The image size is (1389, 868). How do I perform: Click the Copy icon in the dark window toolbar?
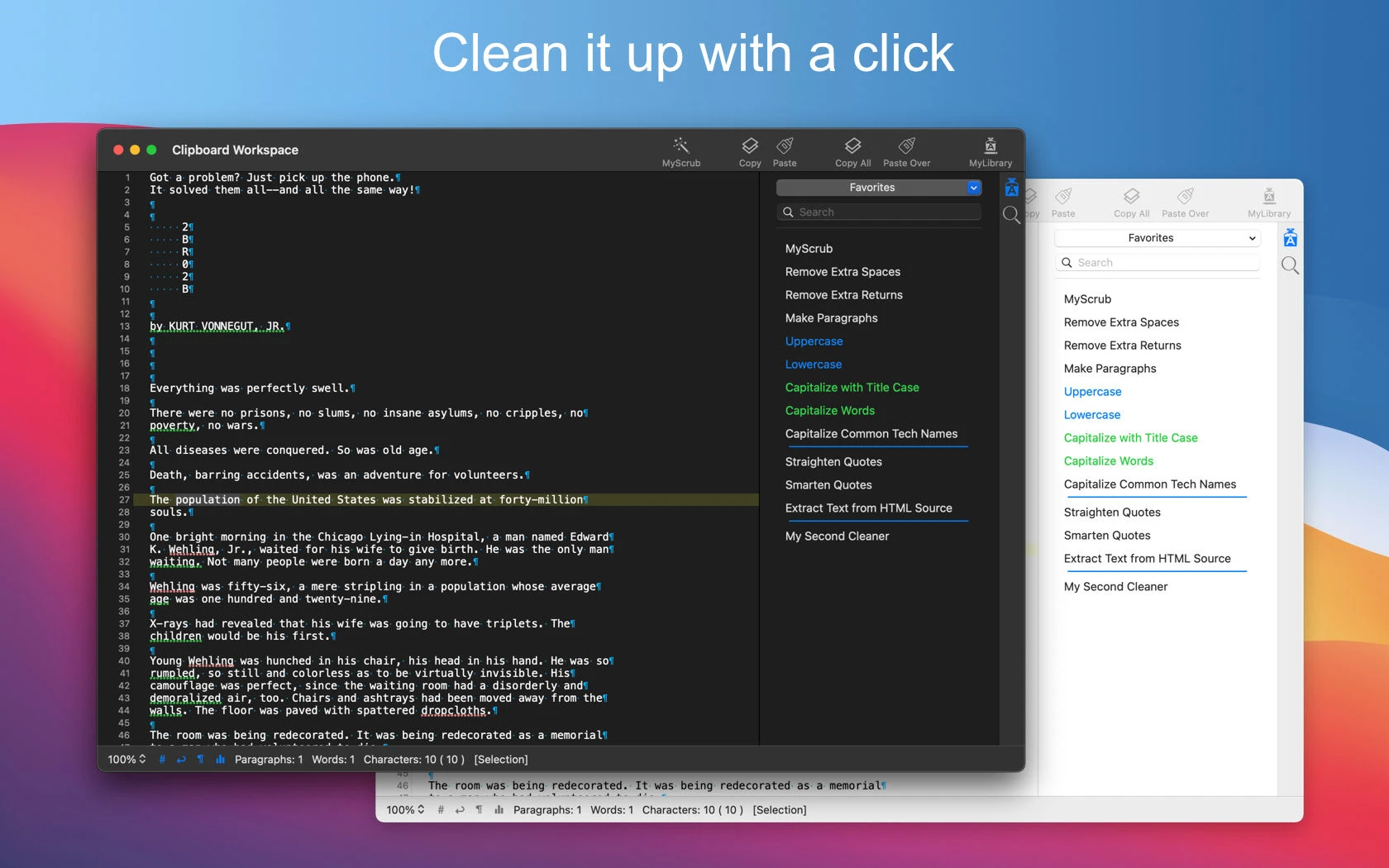point(749,146)
